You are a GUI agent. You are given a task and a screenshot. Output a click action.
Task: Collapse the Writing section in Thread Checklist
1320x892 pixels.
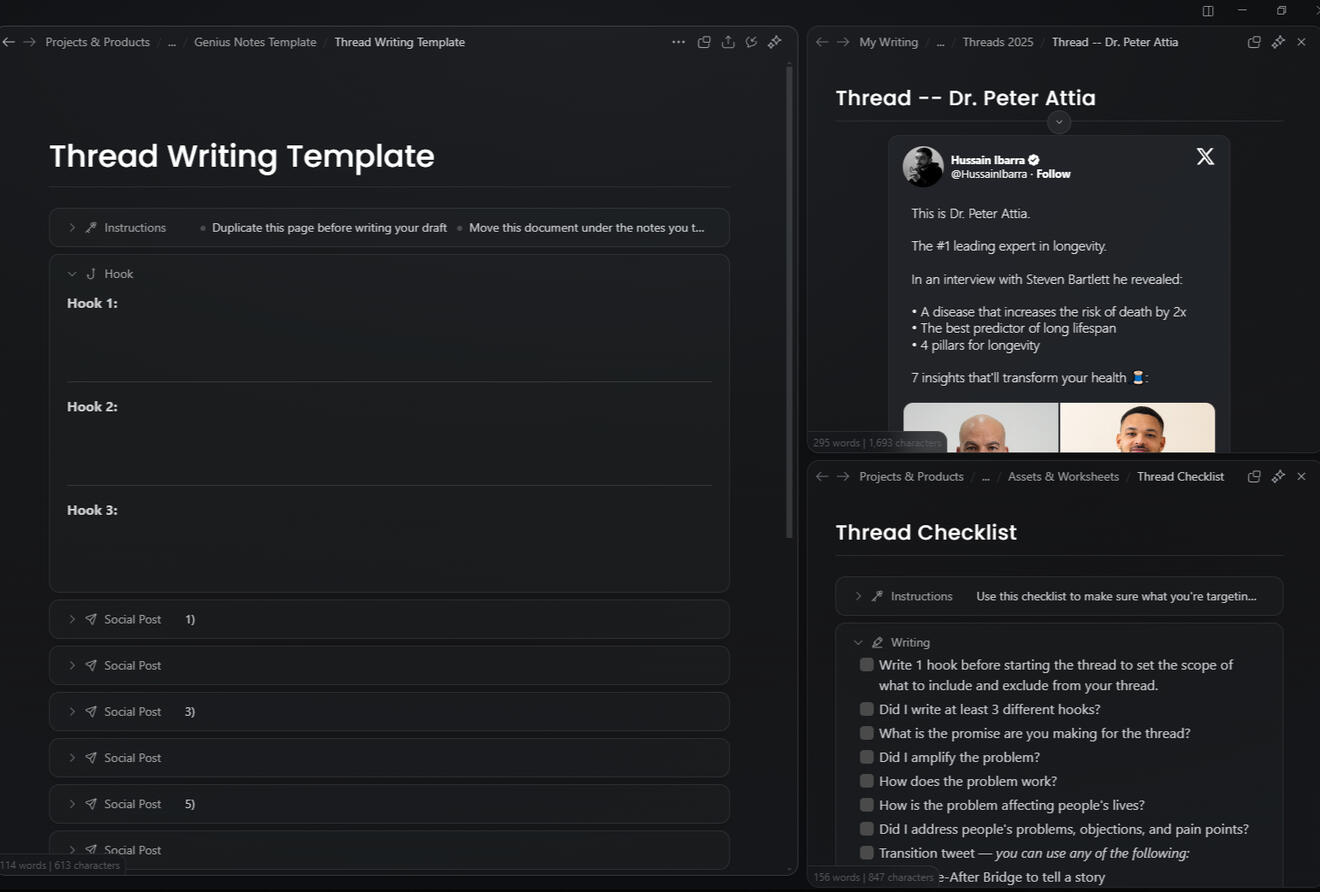click(858, 643)
